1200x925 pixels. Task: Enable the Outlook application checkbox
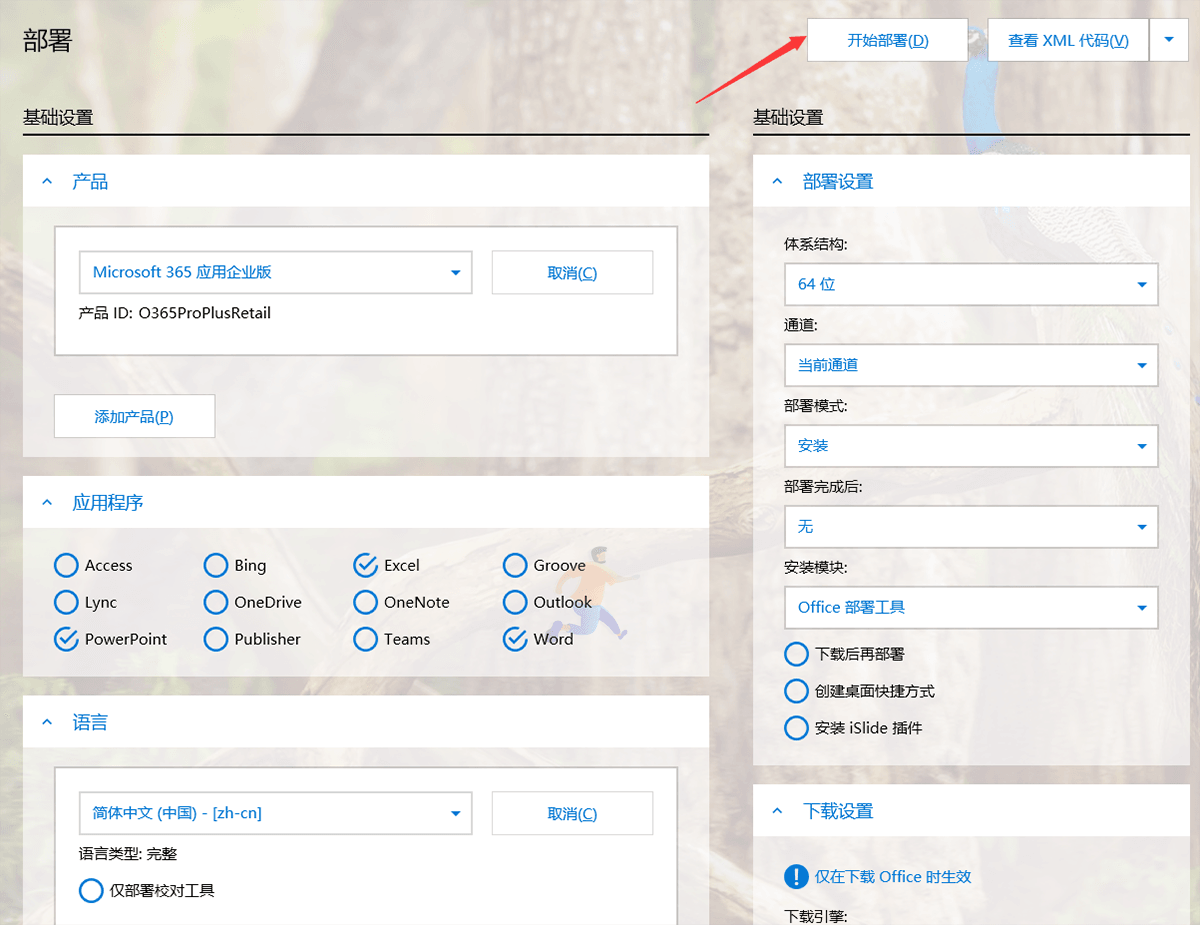(x=515, y=603)
